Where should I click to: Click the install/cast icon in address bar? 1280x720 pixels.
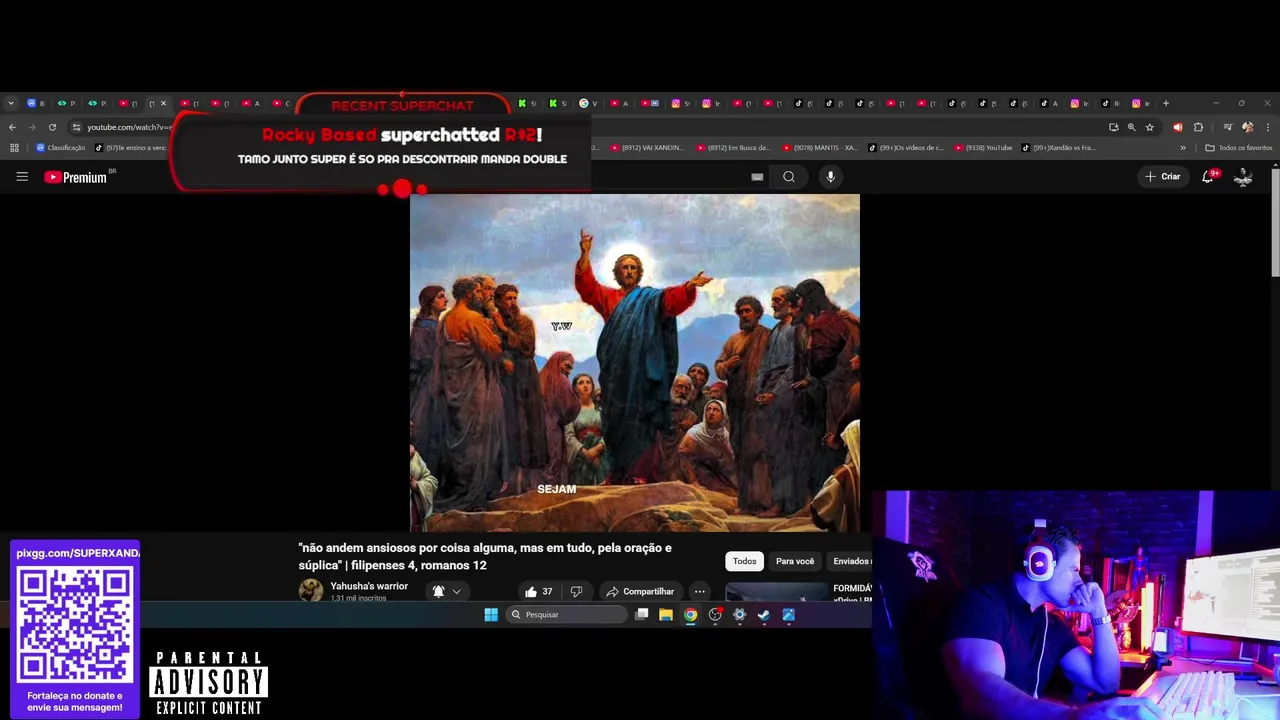[x=1113, y=127]
